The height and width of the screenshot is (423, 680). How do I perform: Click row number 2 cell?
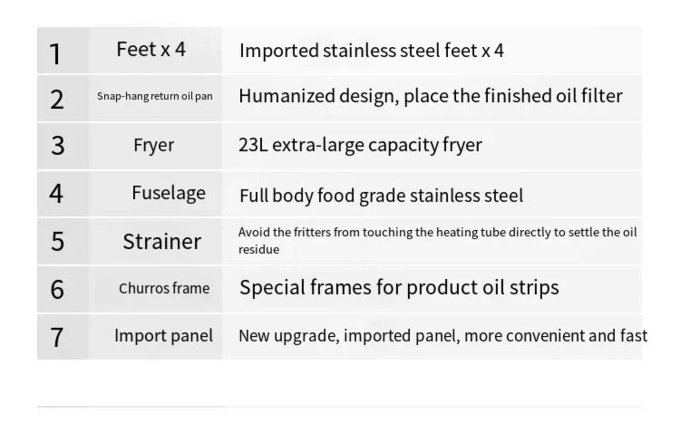point(57,98)
